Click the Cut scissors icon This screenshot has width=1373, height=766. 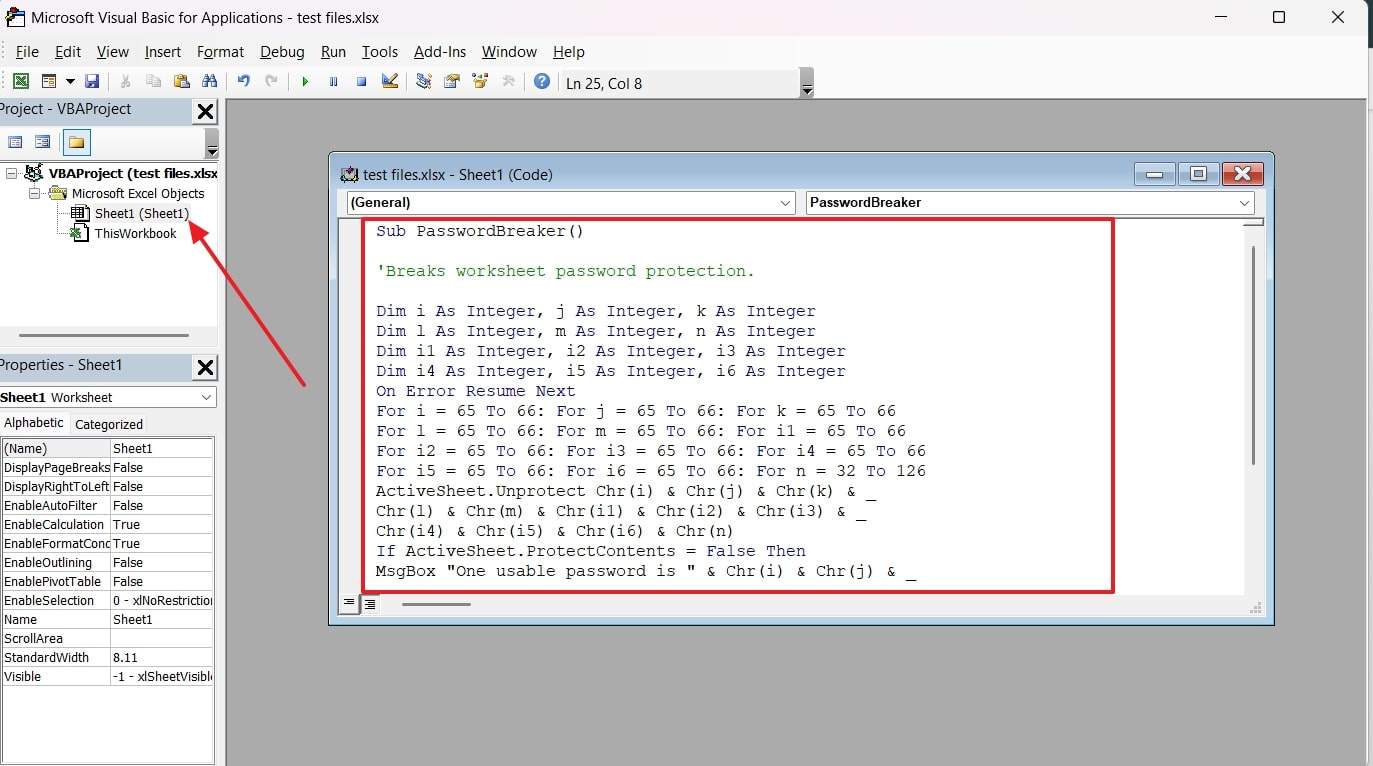pos(125,82)
